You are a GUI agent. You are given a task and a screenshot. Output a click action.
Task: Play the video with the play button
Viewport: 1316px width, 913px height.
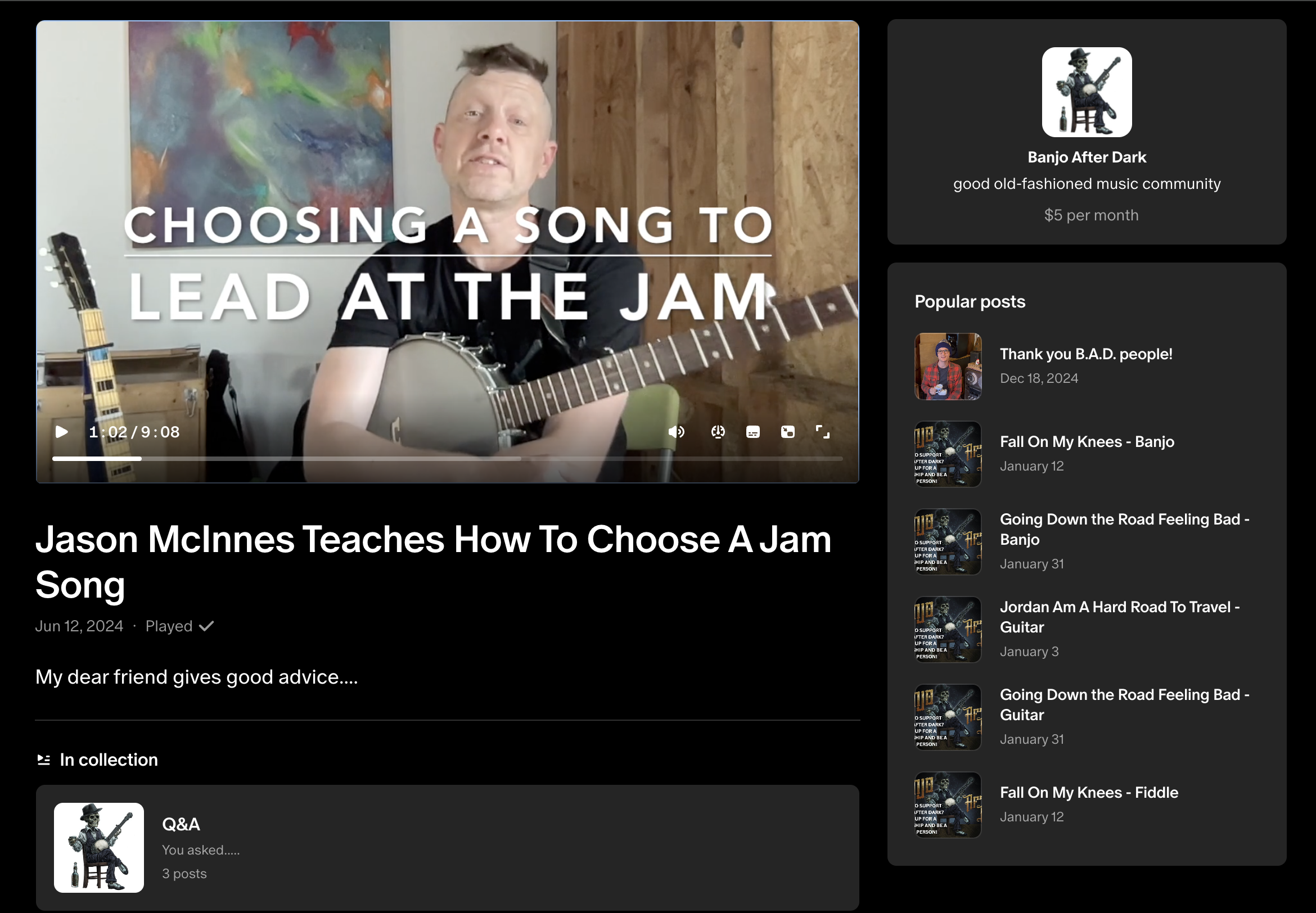click(x=61, y=432)
